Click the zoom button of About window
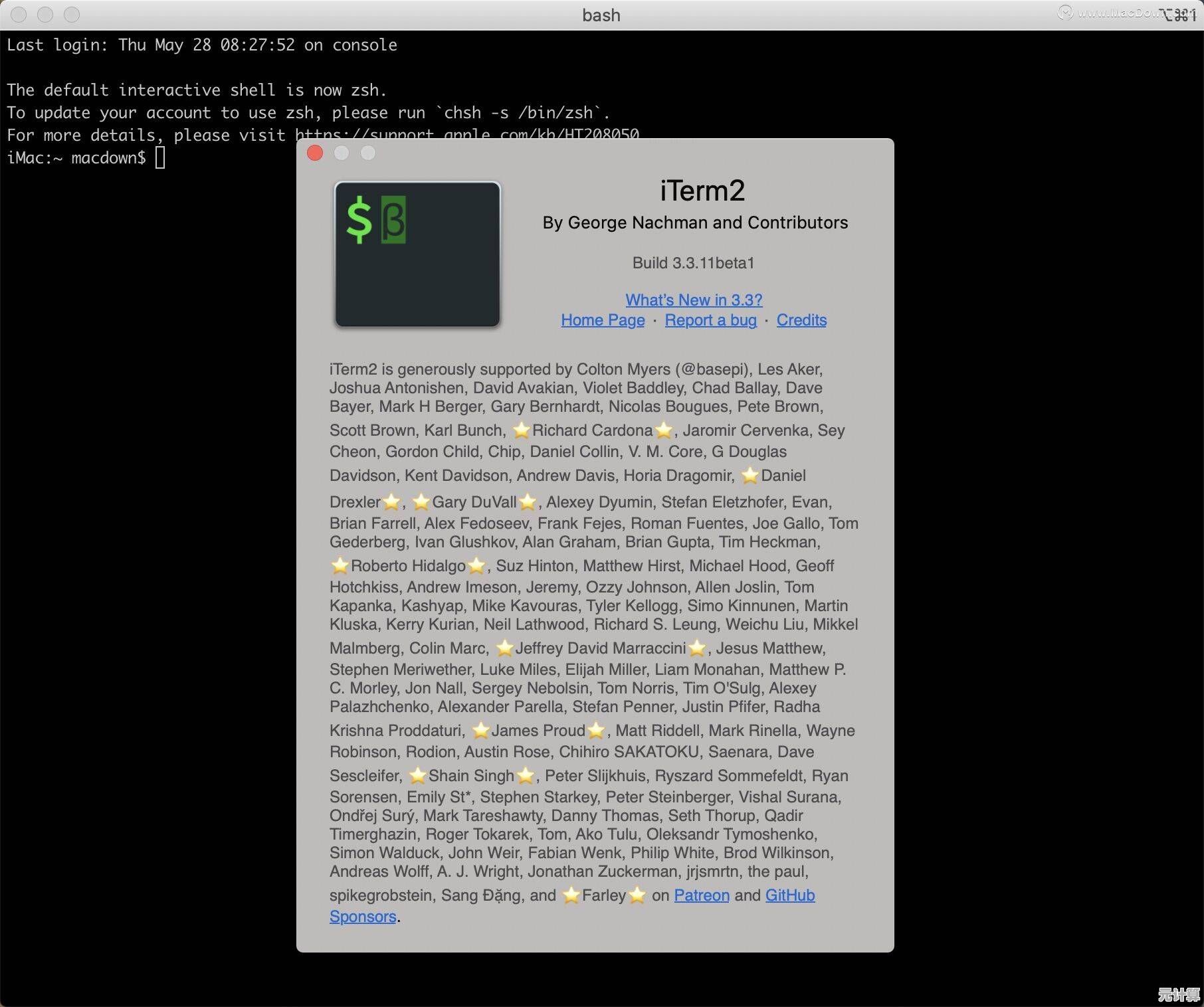 pyautogui.click(x=368, y=153)
